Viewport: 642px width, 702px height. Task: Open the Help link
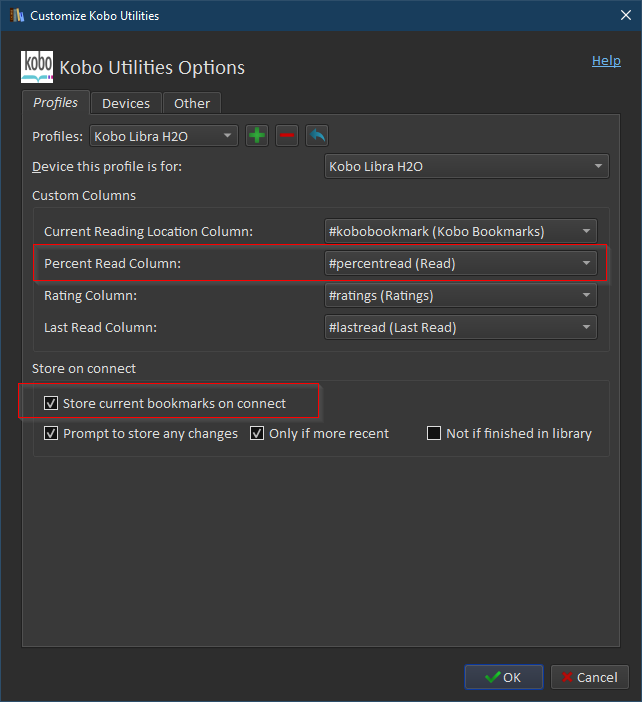(x=606, y=60)
